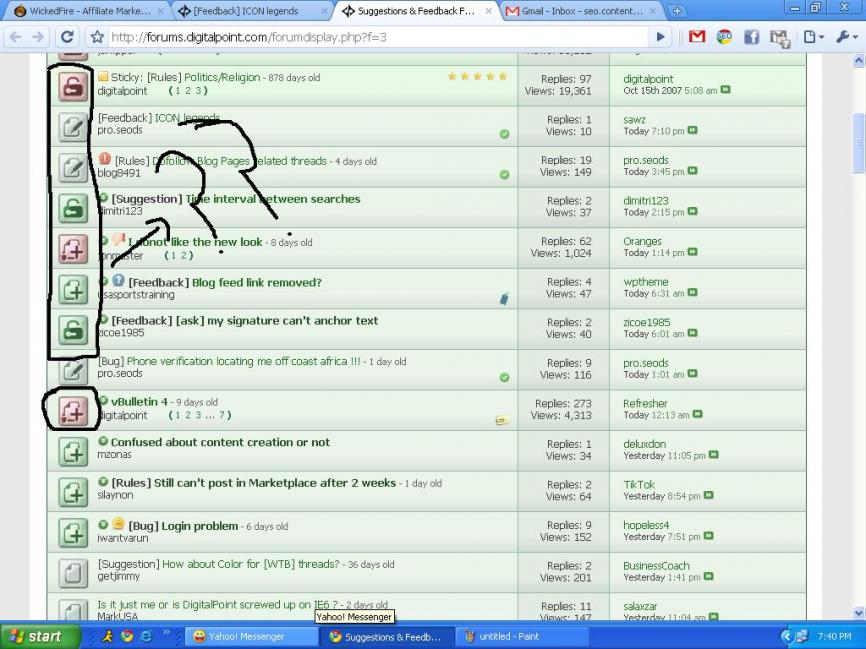Go to page 7 of the vBulletin 4 thread
The image size is (866, 649).
[221, 415]
